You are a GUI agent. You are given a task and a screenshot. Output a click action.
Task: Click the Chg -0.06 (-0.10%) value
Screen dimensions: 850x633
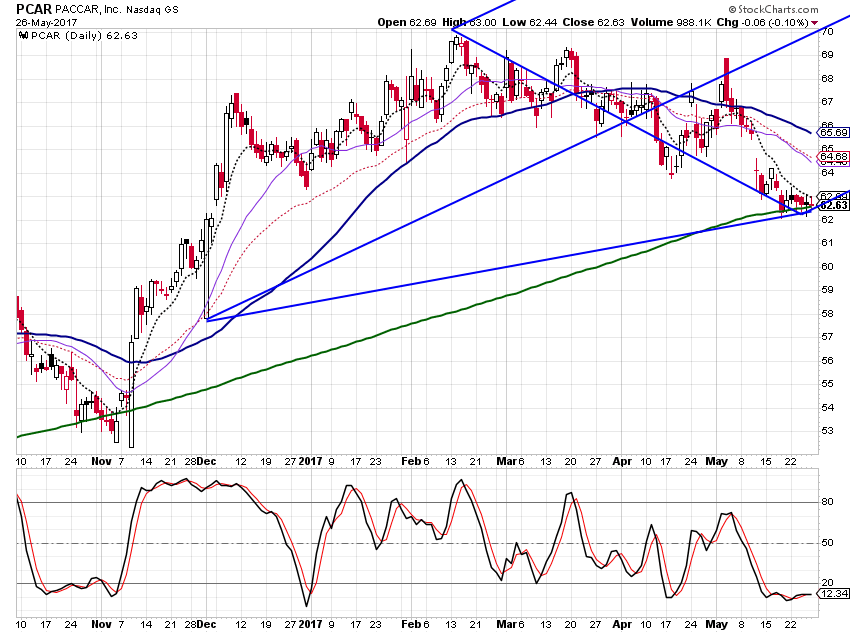tap(762, 22)
